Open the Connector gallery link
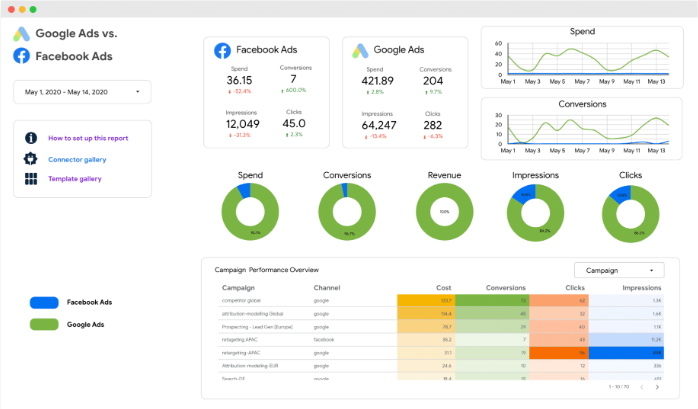698x409 pixels. (x=77, y=159)
